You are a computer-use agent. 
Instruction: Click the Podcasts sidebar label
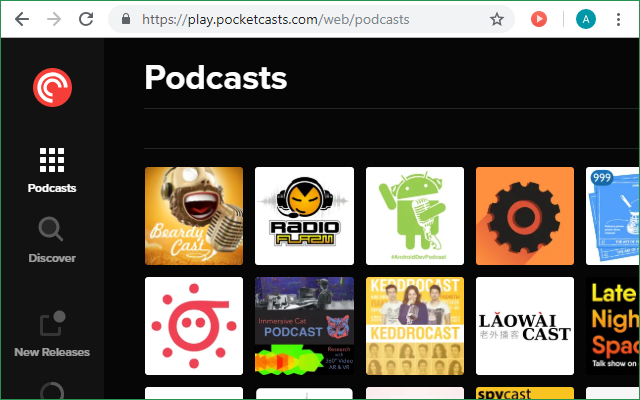52,188
